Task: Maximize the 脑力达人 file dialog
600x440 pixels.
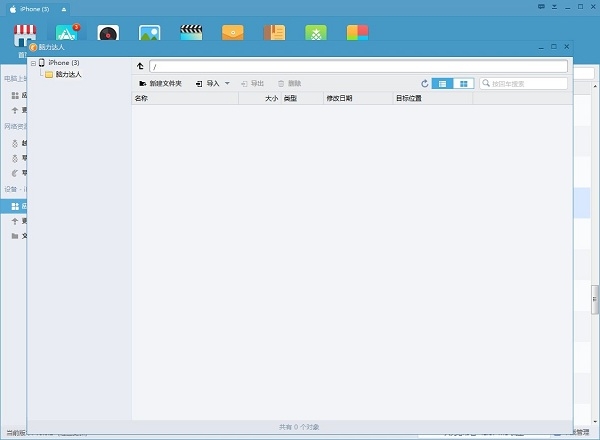Action: (554, 47)
